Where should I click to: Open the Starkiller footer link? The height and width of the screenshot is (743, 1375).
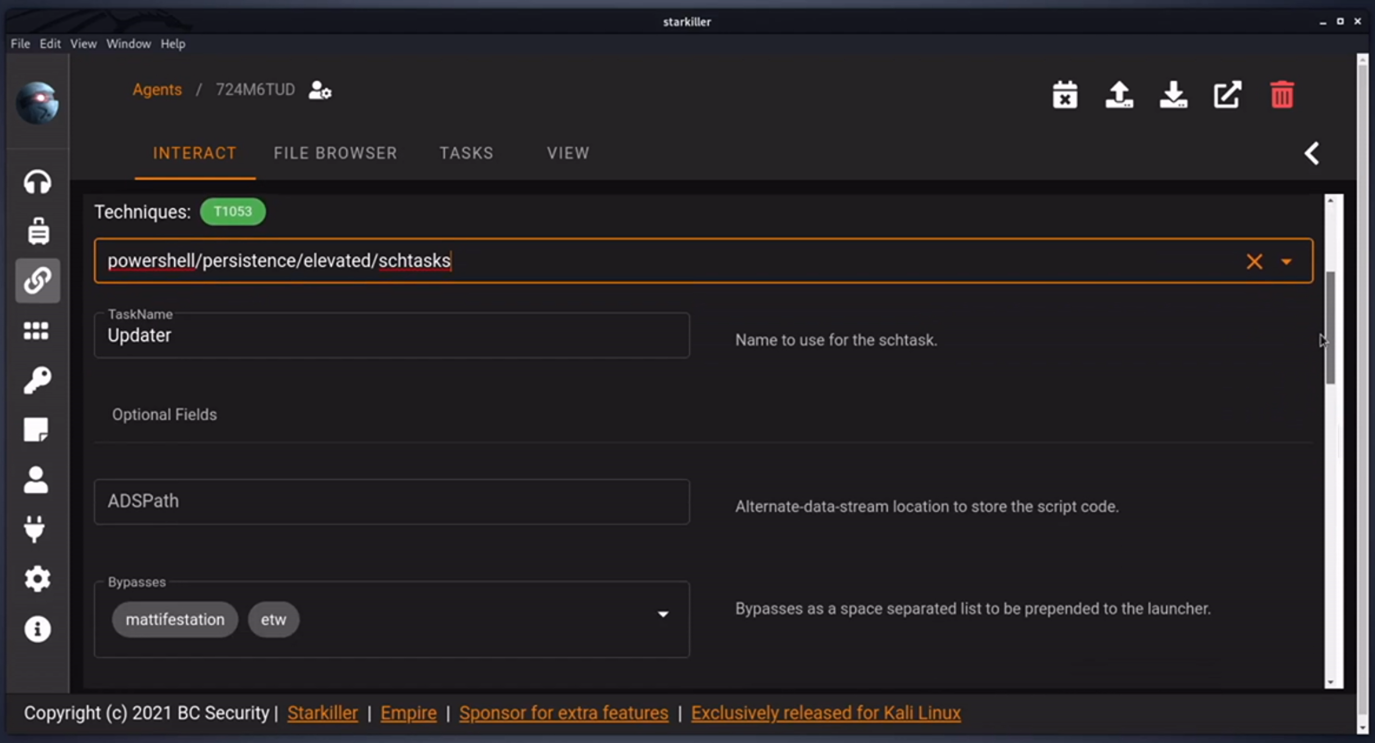pyautogui.click(x=322, y=713)
